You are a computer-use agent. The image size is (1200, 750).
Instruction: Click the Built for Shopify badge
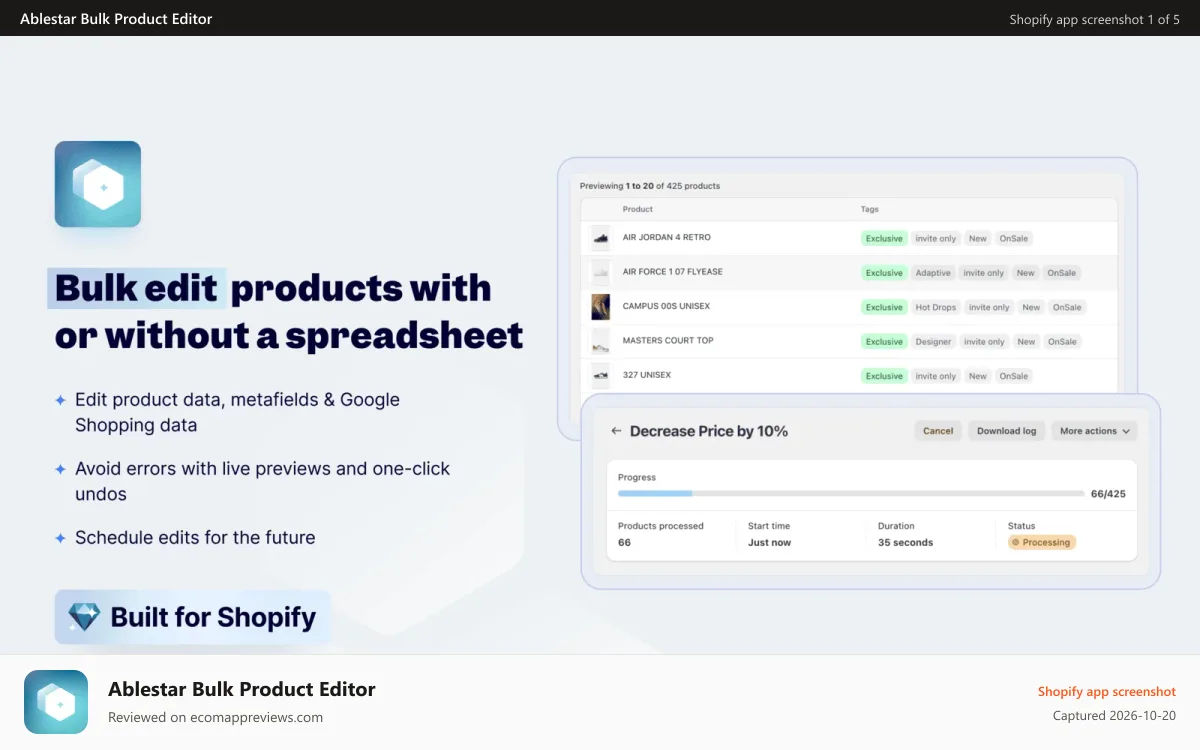(192, 617)
